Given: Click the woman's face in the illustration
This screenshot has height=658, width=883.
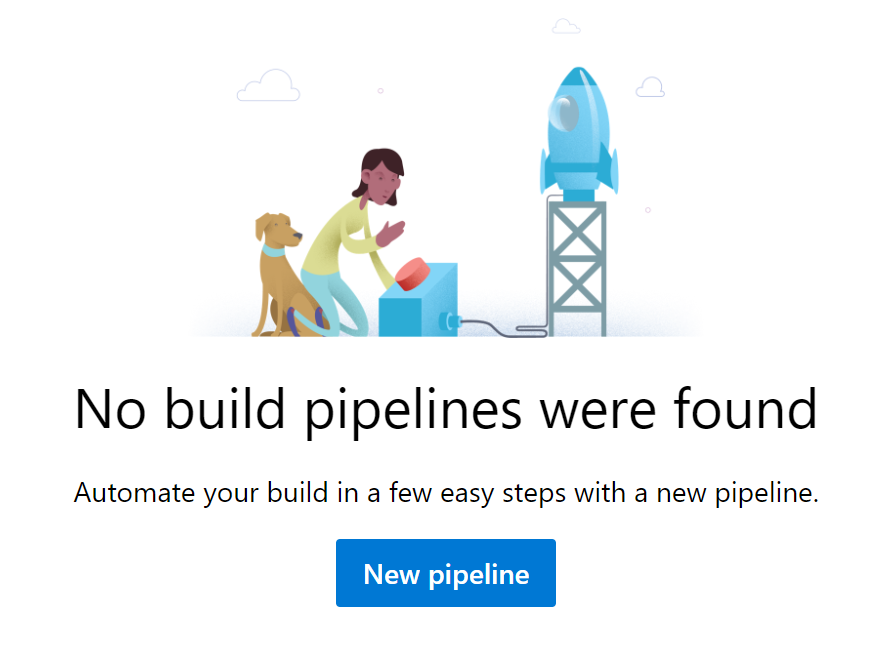Looking at the screenshot, I should [x=382, y=184].
